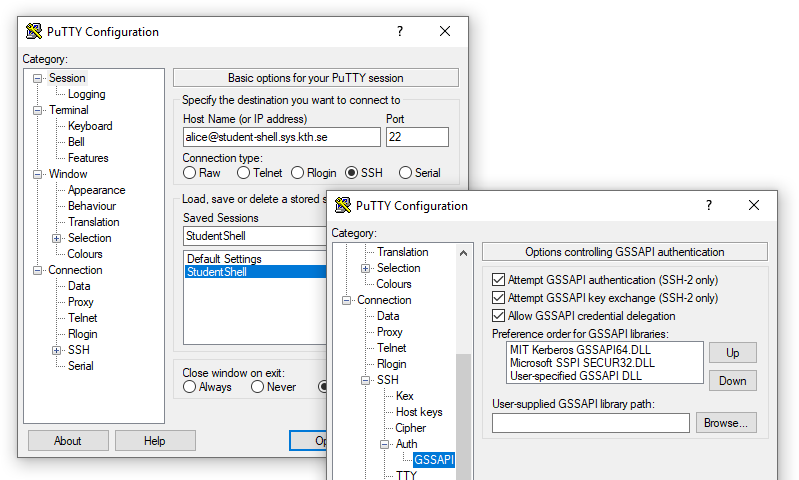Click the PuTTY icon in the front dialog title bar
The height and width of the screenshot is (480, 799).
point(344,206)
